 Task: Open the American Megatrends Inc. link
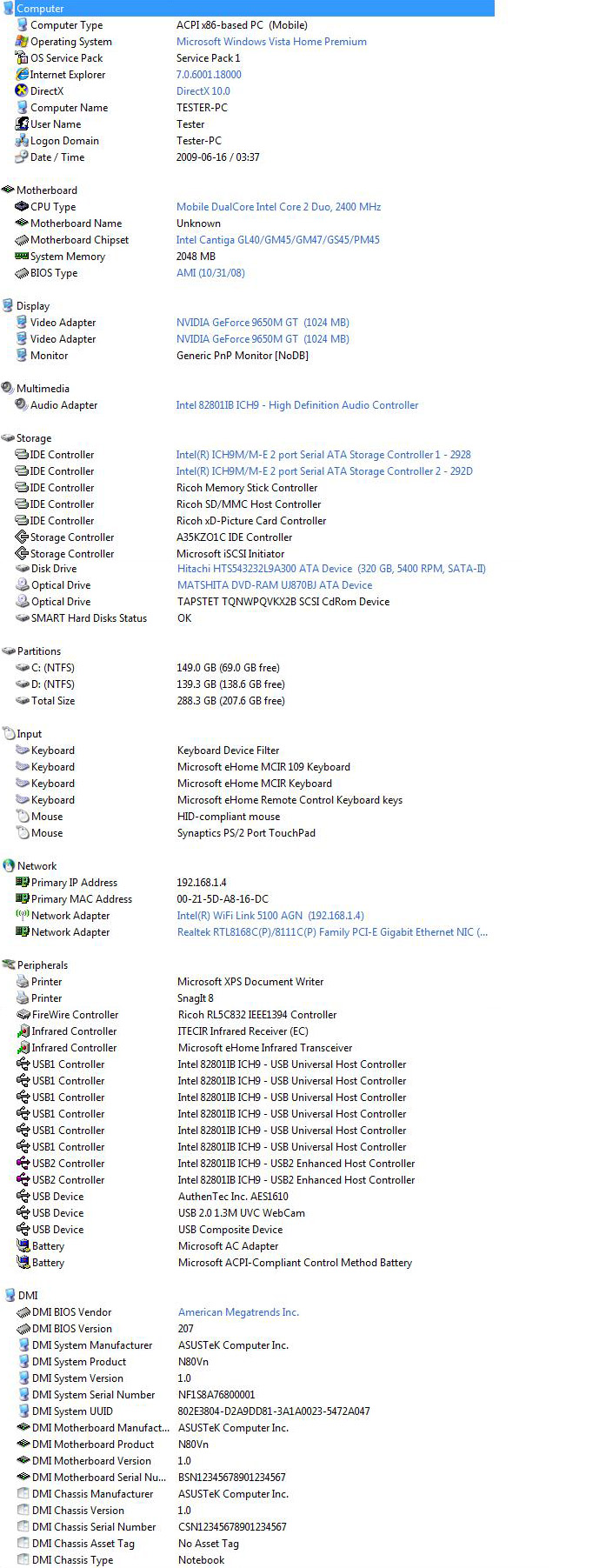pyautogui.click(x=238, y=1312)
